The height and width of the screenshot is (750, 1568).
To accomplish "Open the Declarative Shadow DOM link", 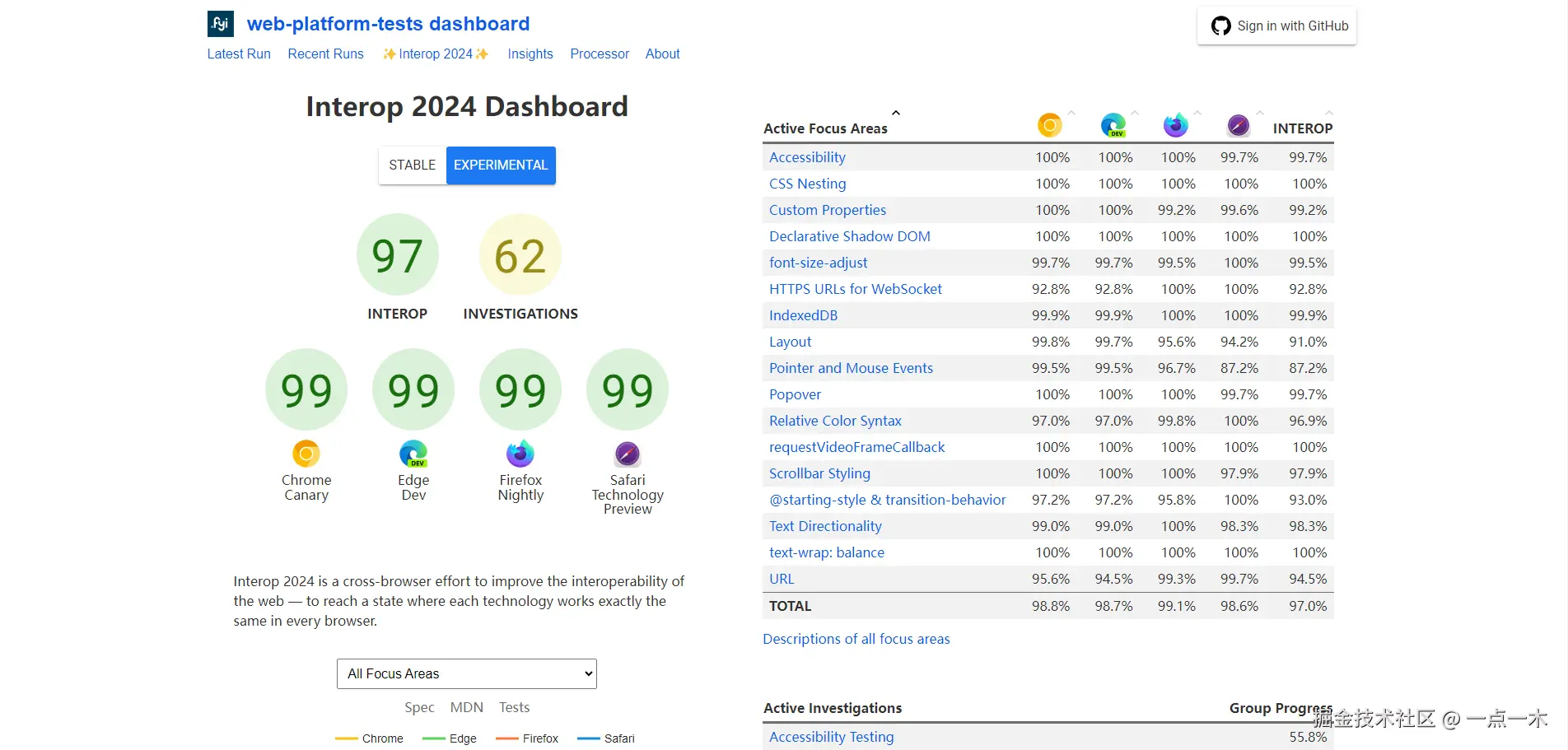I will click(850, 236).
